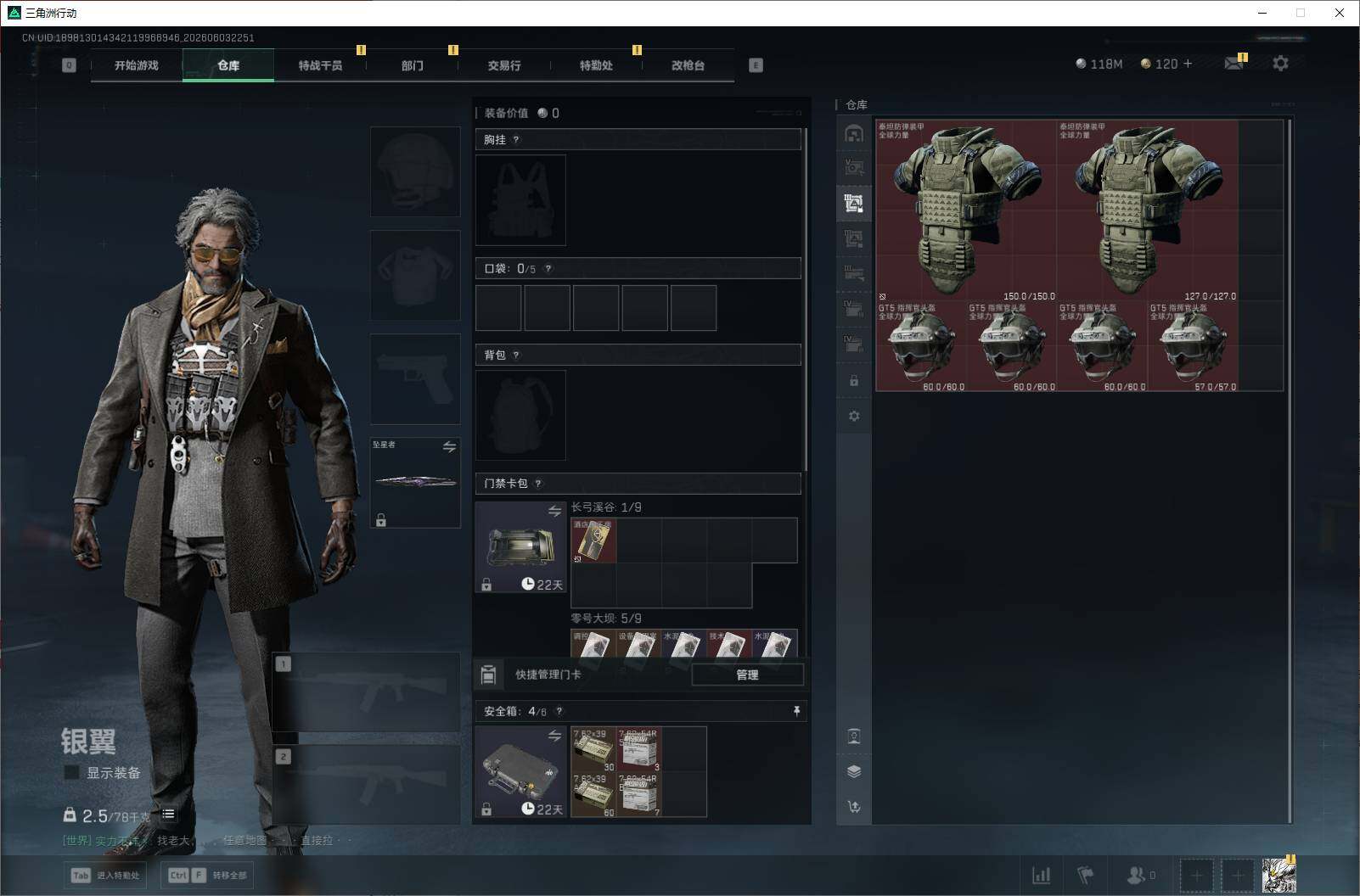Click the 快捷管理门卡 card-holder icon
1360x896 pixels.
click(x=488, y=675)
